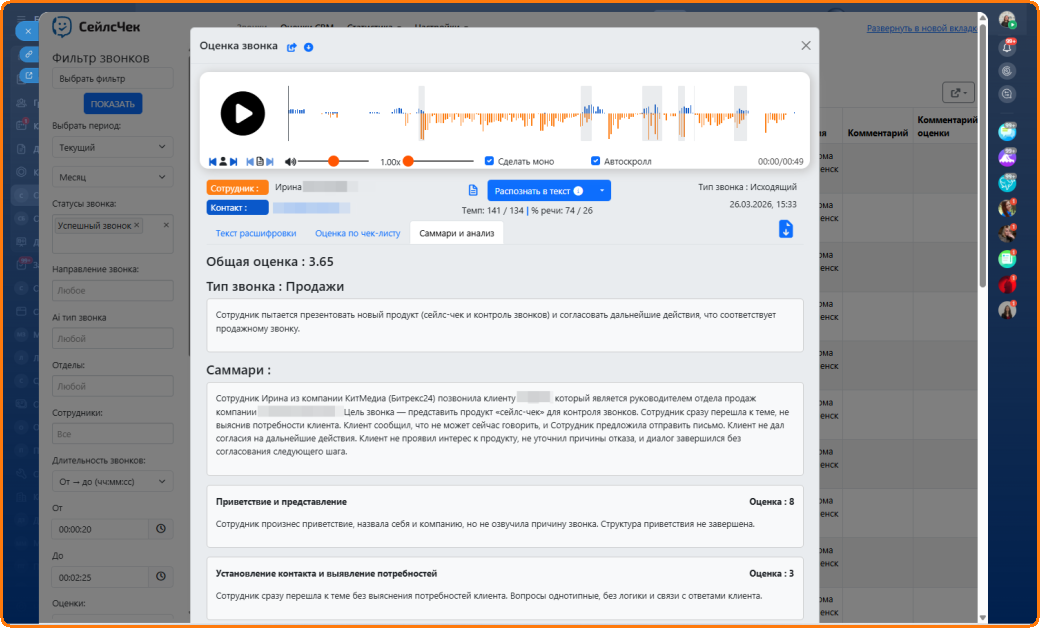Click the document icon in player controls
Image resolution: width=1040 pixels, height=628 pixels.
click(x=260, y=162)
